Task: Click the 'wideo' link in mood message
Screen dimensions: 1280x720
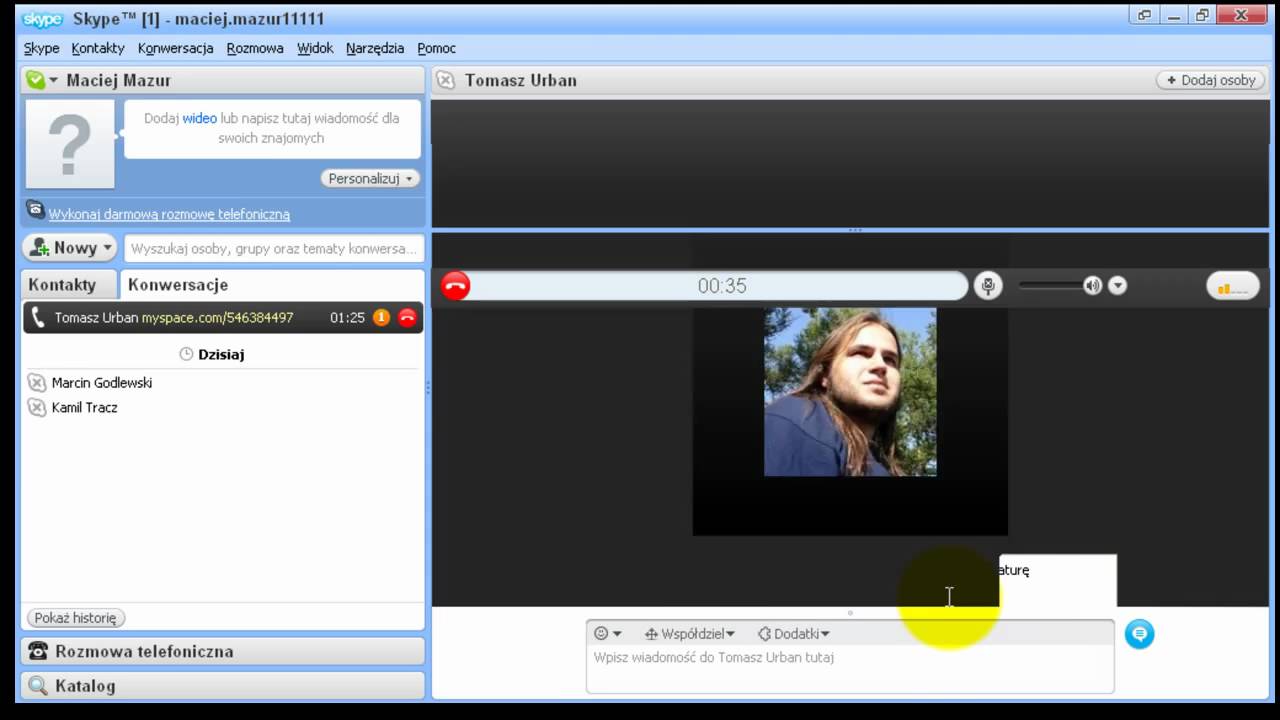Action: 199,118
